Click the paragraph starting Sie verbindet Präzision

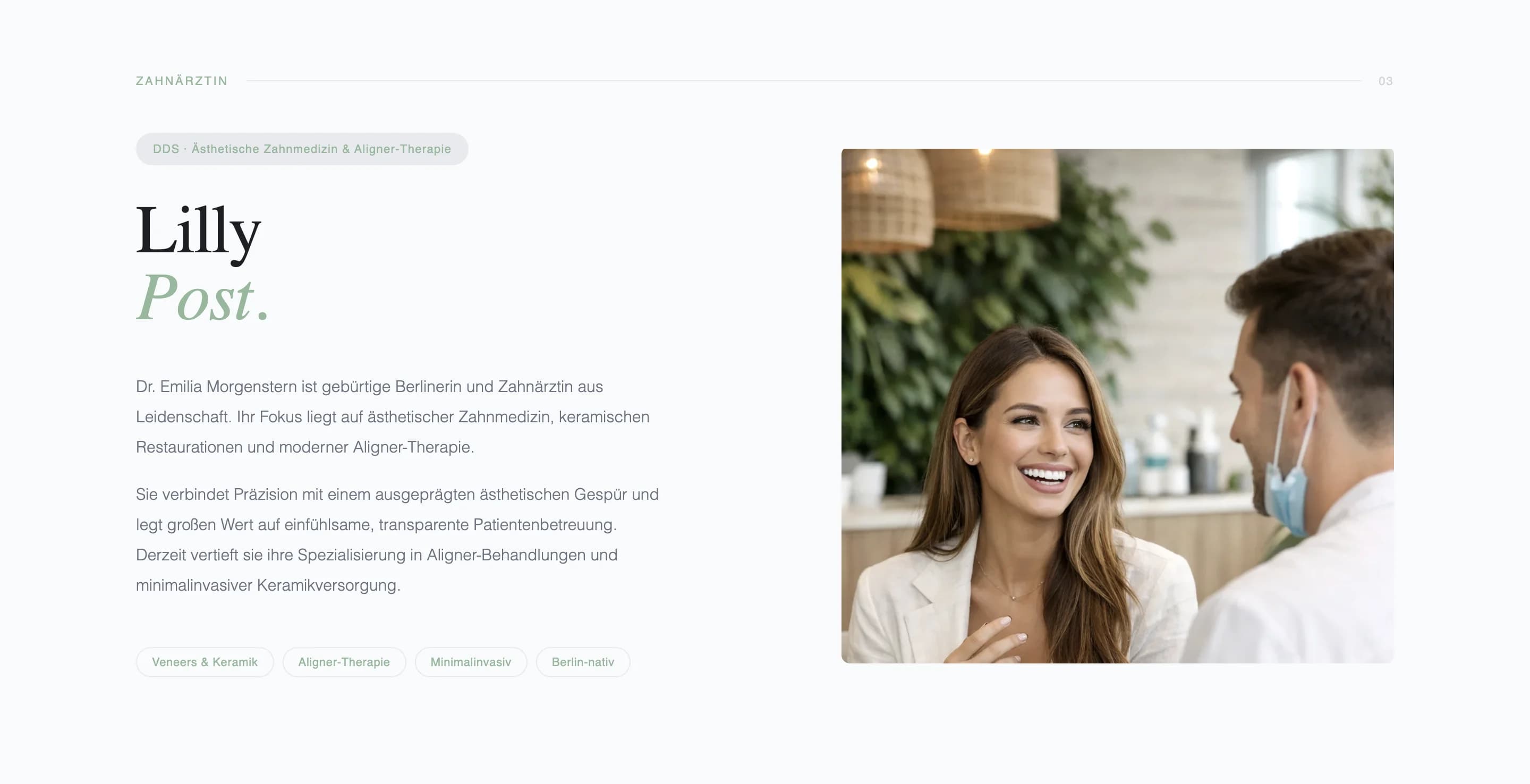point(397,539)
